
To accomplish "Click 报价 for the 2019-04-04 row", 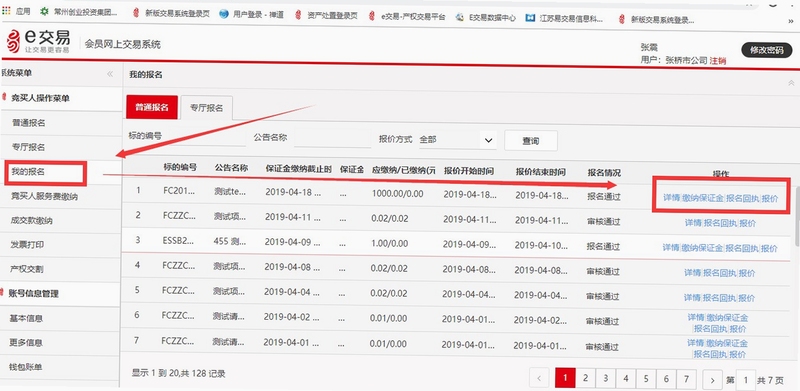I will [x=746, y=298].
